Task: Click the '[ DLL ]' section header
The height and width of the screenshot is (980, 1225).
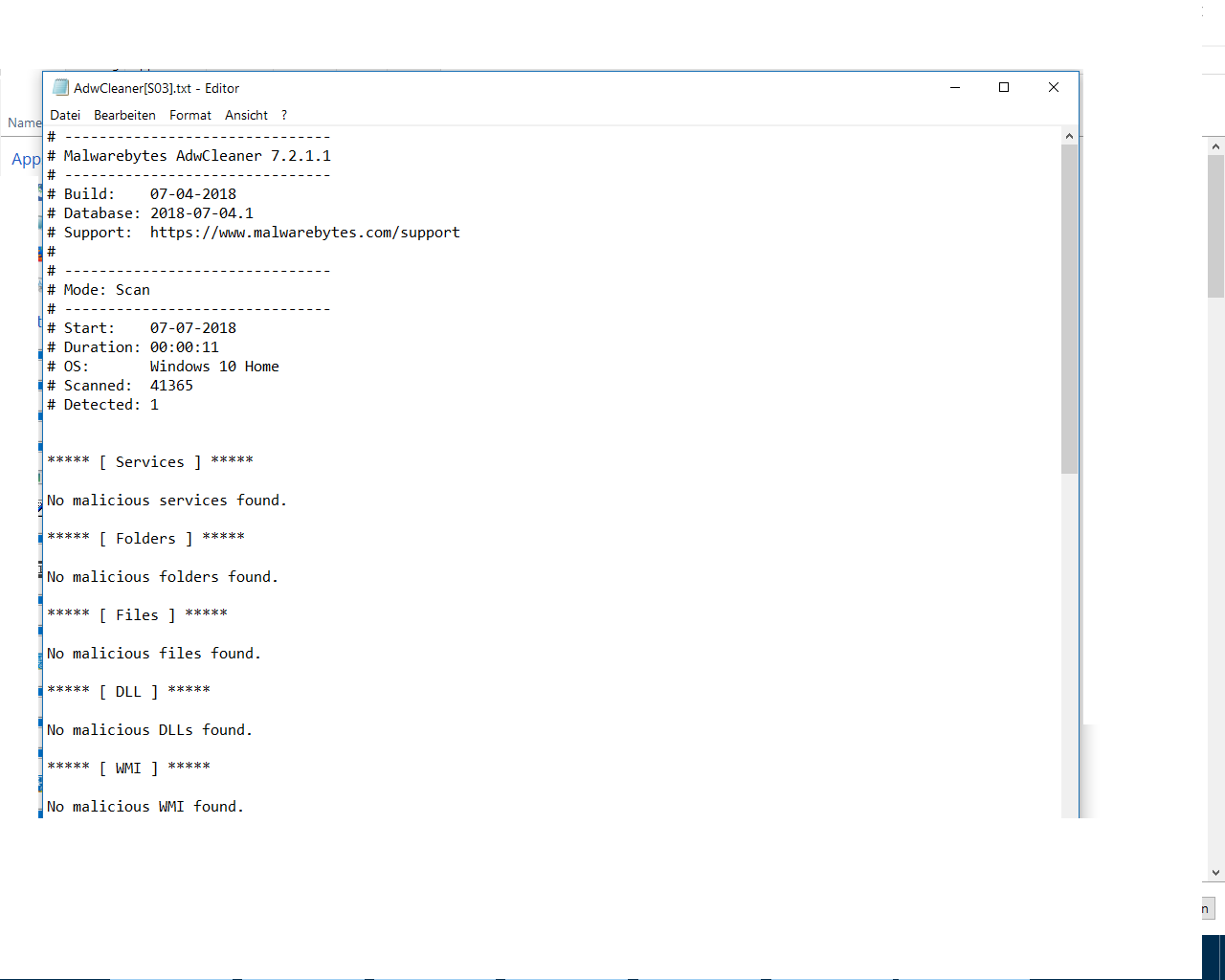Action: (128, 691)
